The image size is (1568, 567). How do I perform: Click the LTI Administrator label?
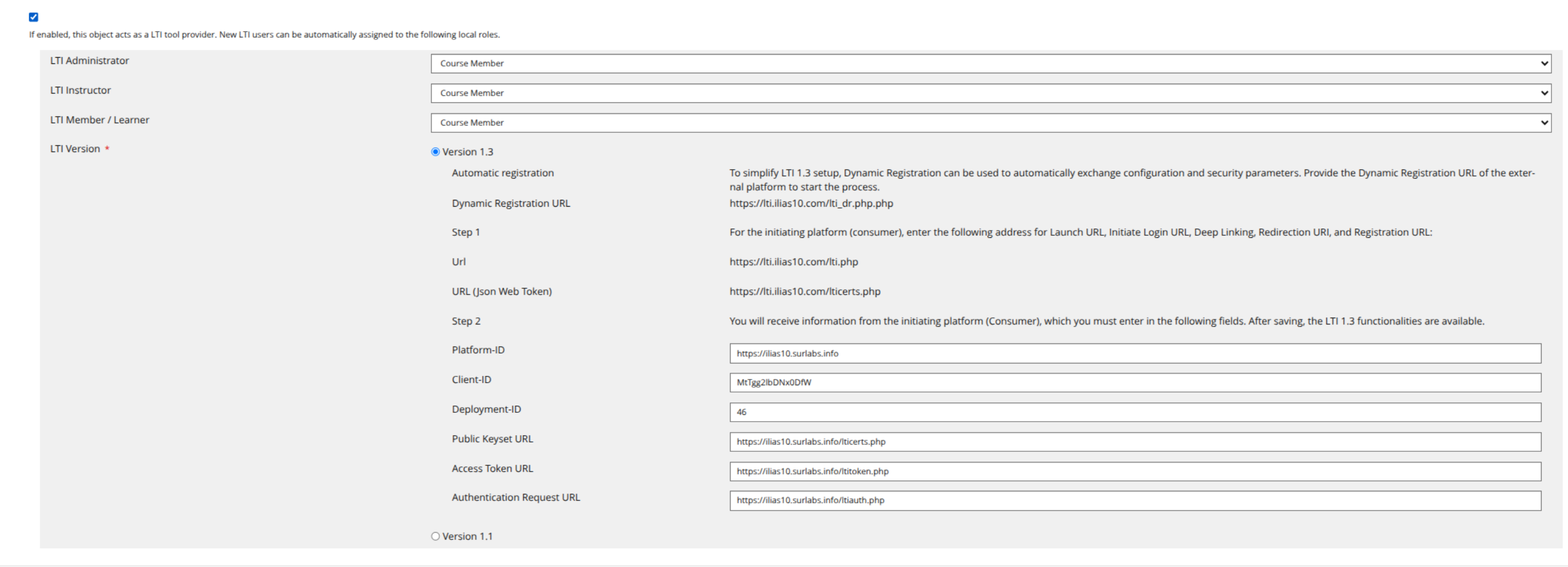(x=89, y=60)
